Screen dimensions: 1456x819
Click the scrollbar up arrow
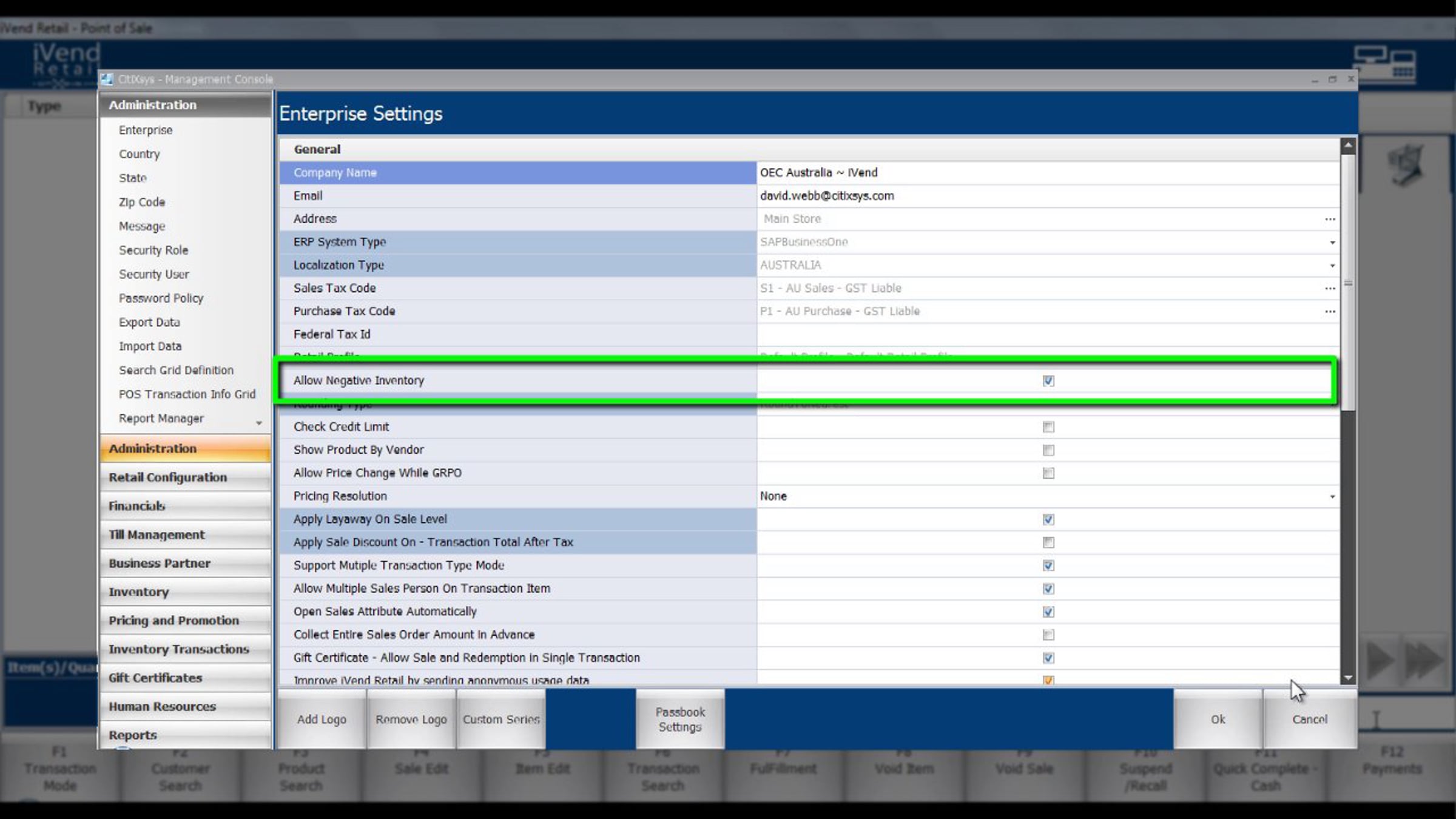coord(1348,146)
